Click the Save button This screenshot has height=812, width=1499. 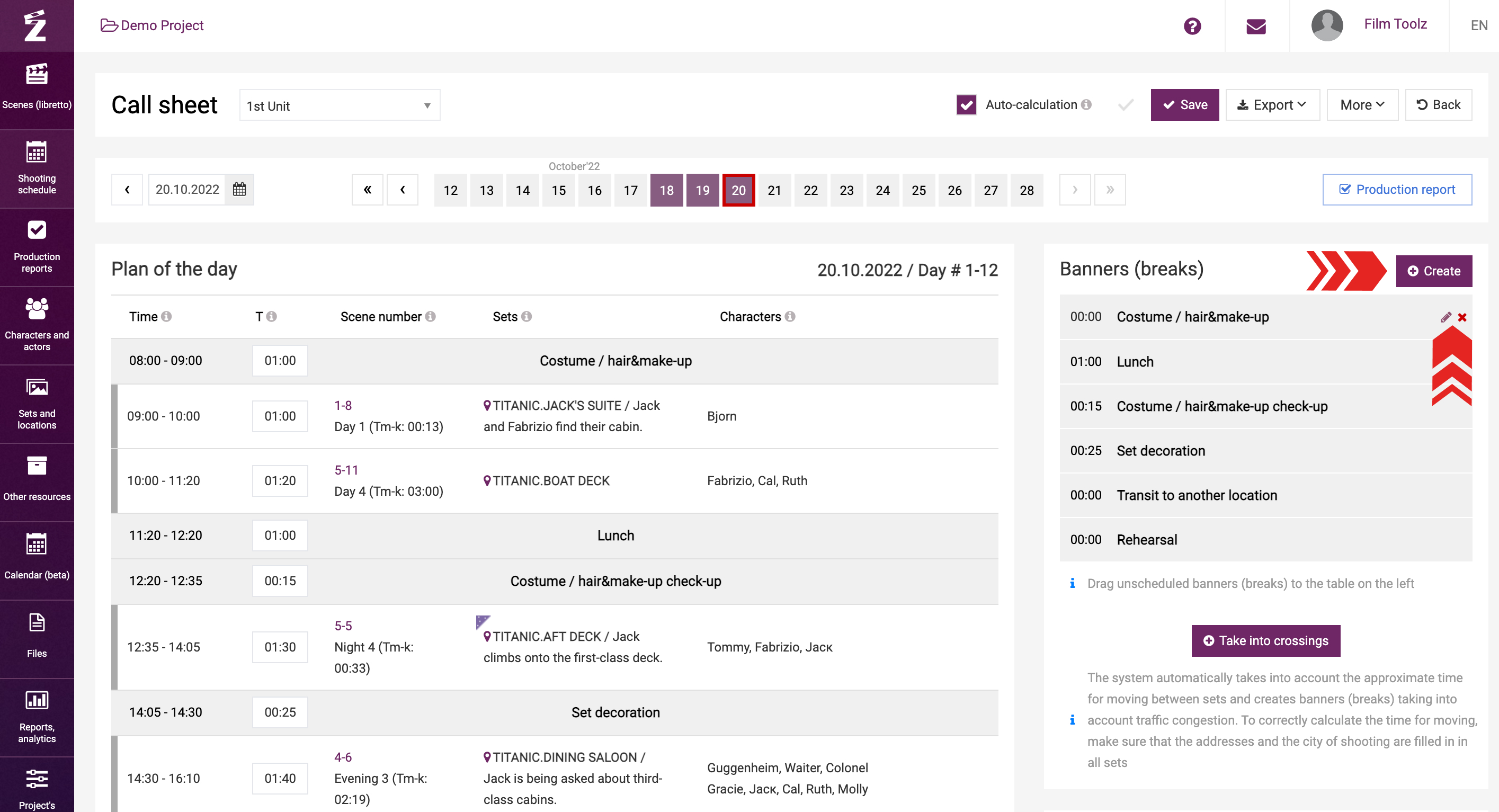(x=1184, y=105)
